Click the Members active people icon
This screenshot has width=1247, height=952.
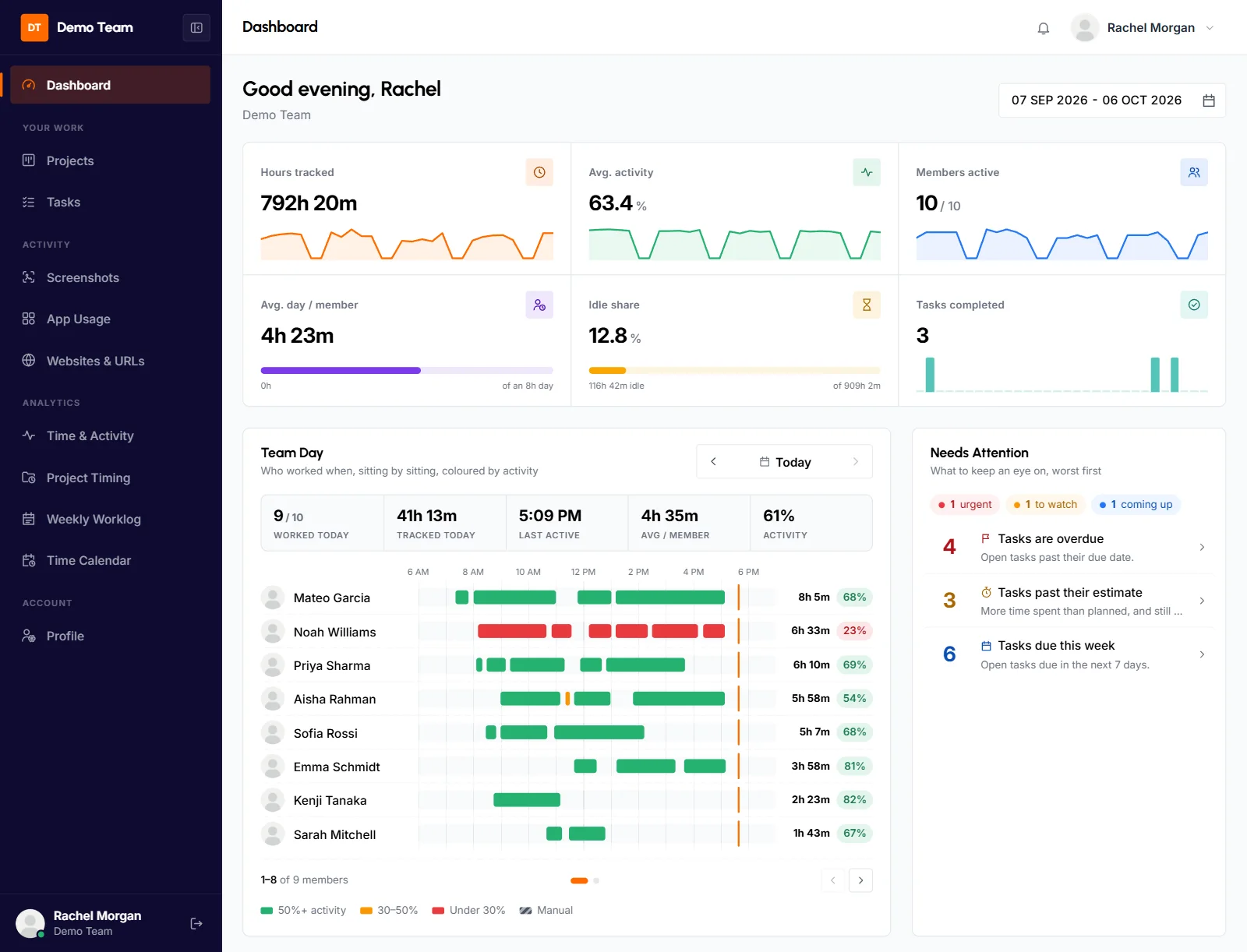click(x=1194, y=172)
